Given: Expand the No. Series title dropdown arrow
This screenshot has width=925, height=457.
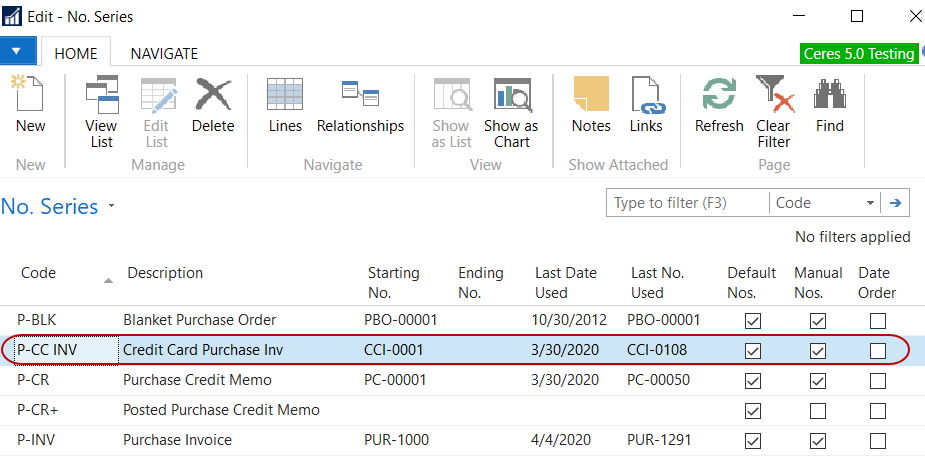Looking at the screenshot, I should 111,207.
